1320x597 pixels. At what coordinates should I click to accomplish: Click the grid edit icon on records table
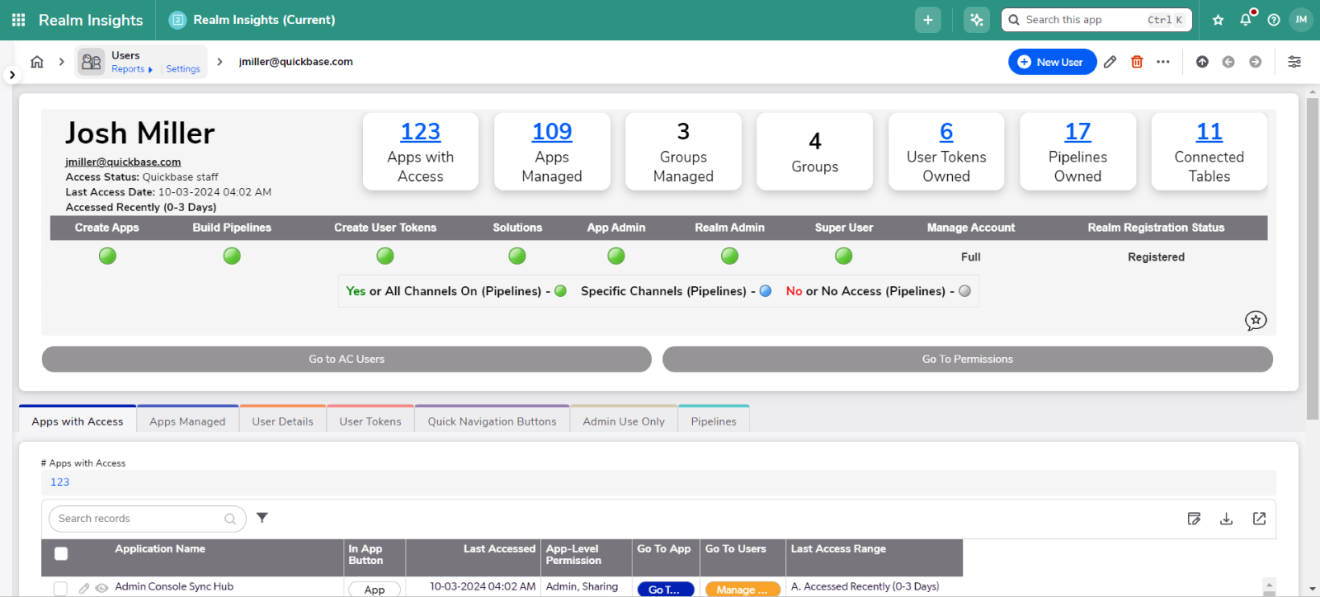(1194, 518)
